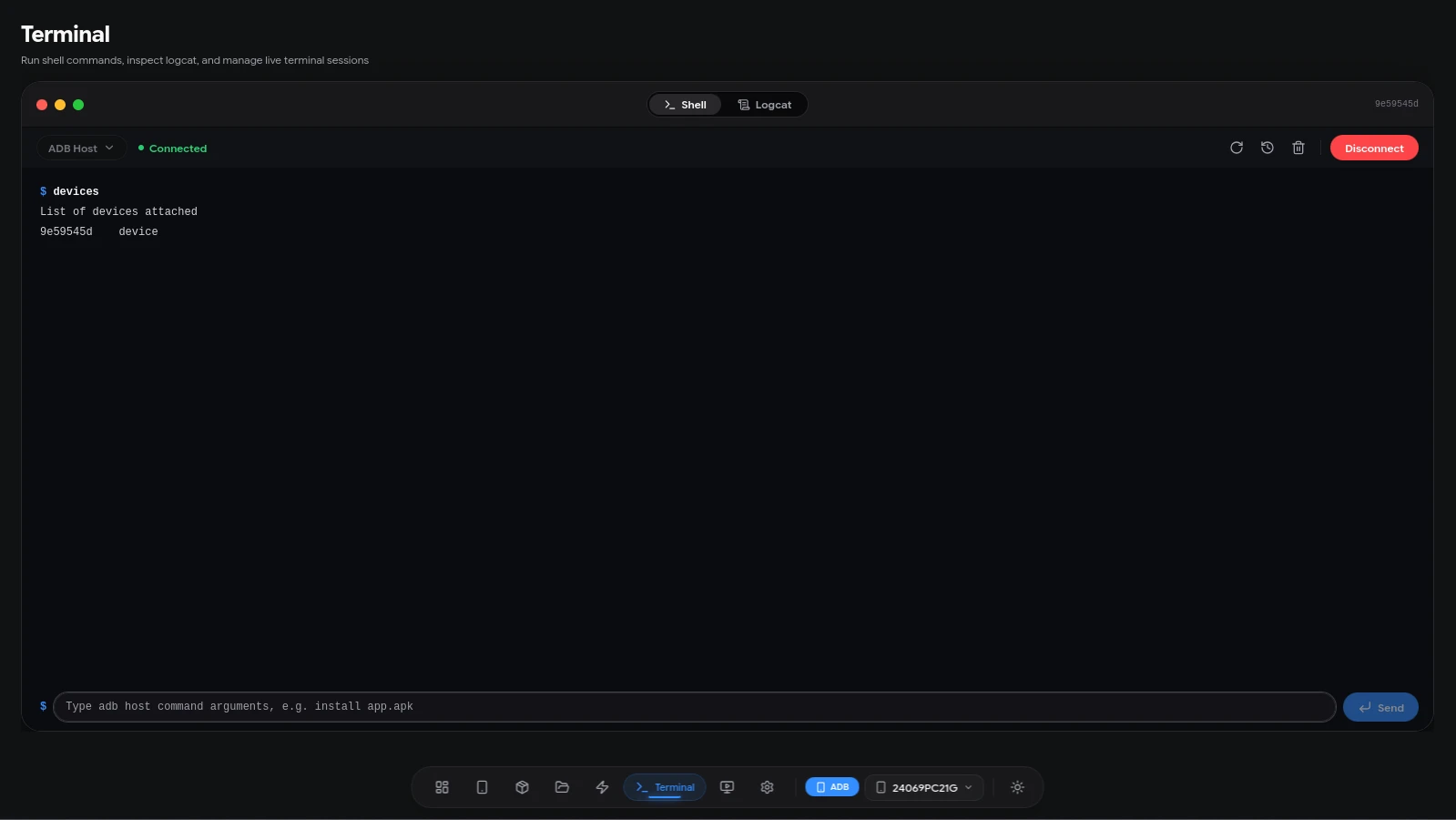Click the 9e59545d serial in the title bar
Screen dimensions: 1456x820
(1397, 104)
